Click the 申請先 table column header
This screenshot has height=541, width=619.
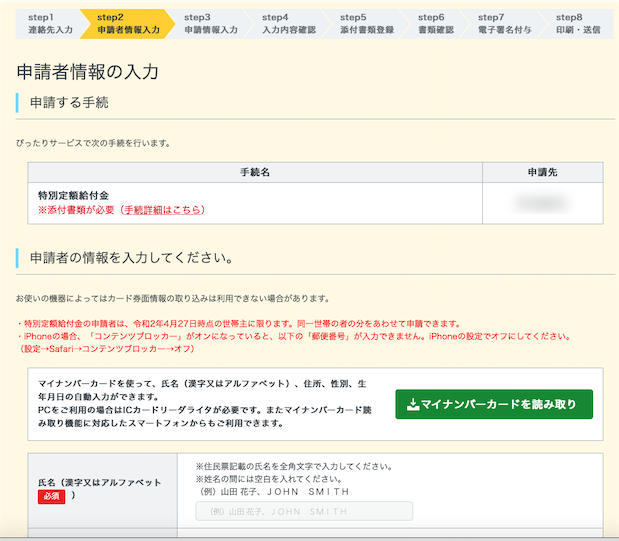pyautogui.click(x=542, y=172)
